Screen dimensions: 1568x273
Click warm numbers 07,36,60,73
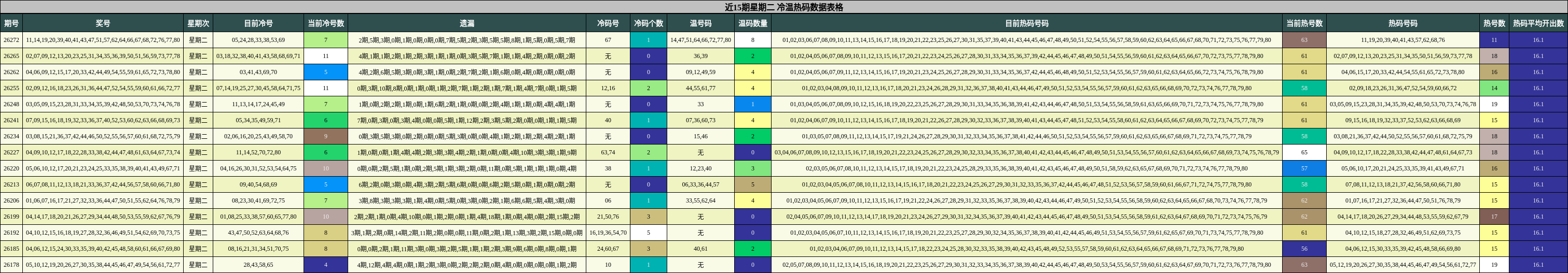tap(700, 120)
